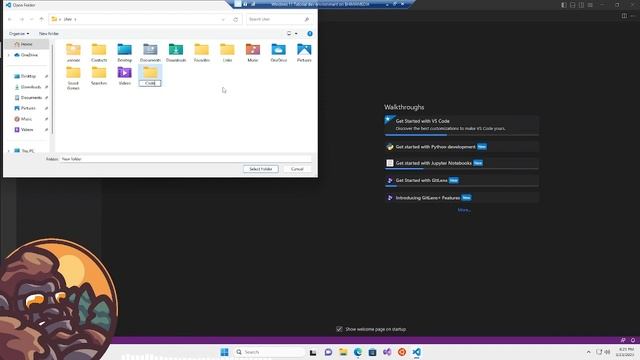This screenshot has height=360, width=640.
Task: Show hidden system tray icons
Action: (589, 352)
